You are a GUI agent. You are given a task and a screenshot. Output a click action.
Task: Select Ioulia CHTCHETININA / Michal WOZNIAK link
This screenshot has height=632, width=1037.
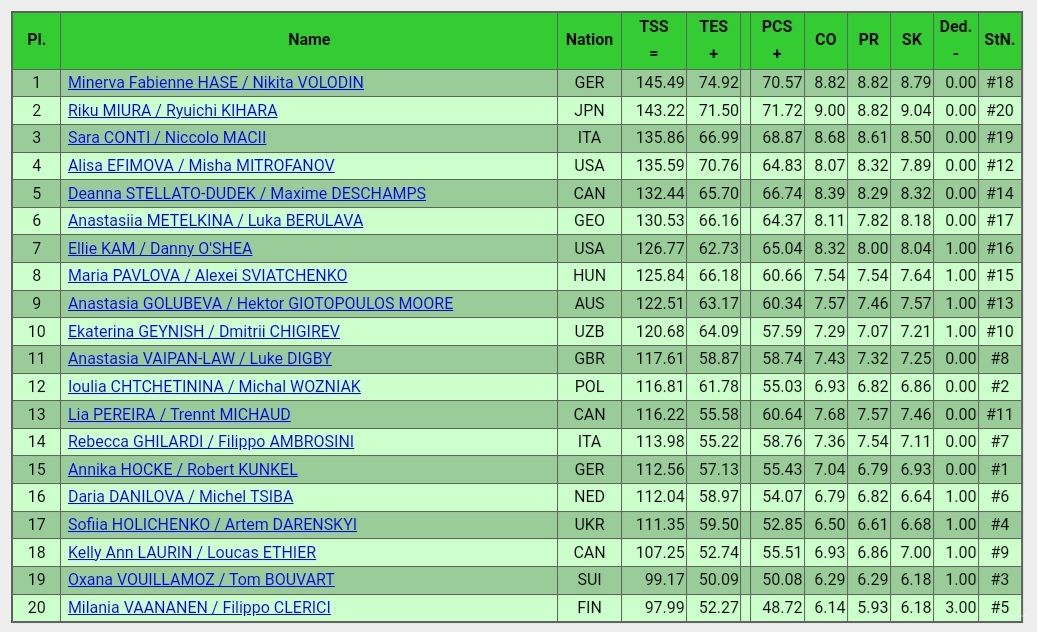click(214, 386)
